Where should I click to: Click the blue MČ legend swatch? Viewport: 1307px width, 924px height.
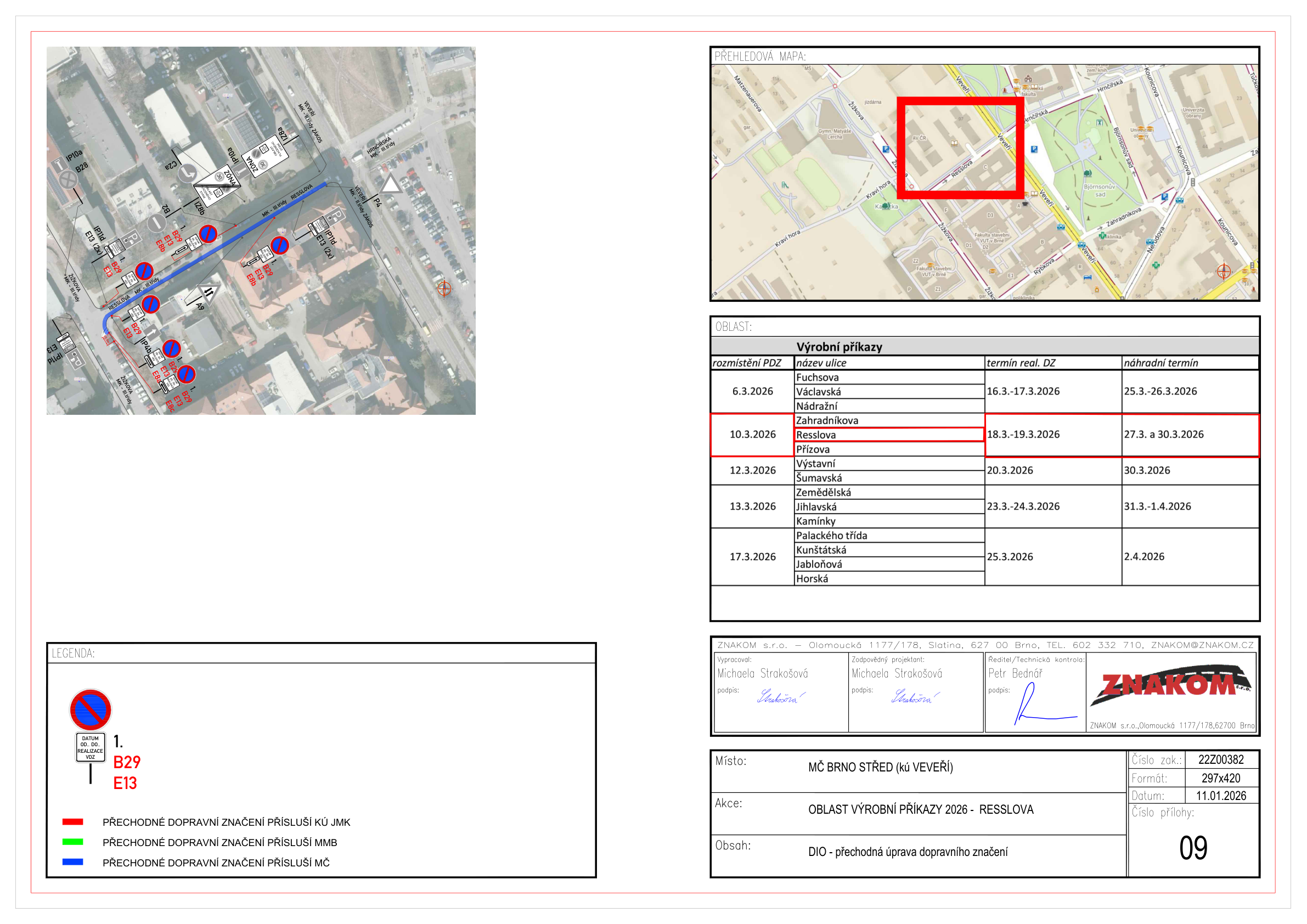73,862
